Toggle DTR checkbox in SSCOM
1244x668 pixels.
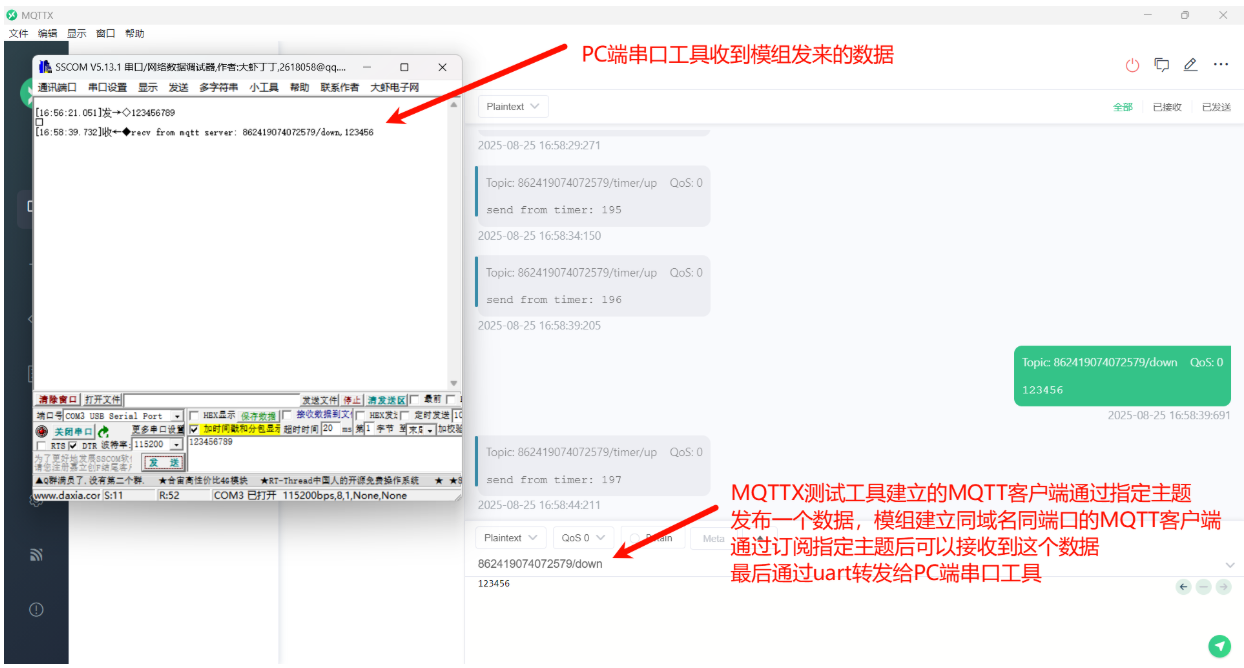pos(73,446)
